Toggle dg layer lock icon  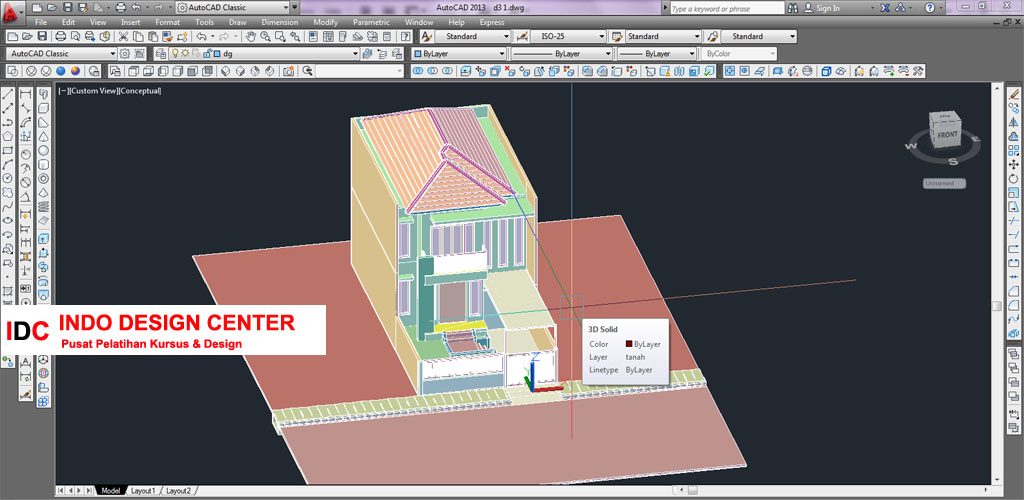[206, 54]
